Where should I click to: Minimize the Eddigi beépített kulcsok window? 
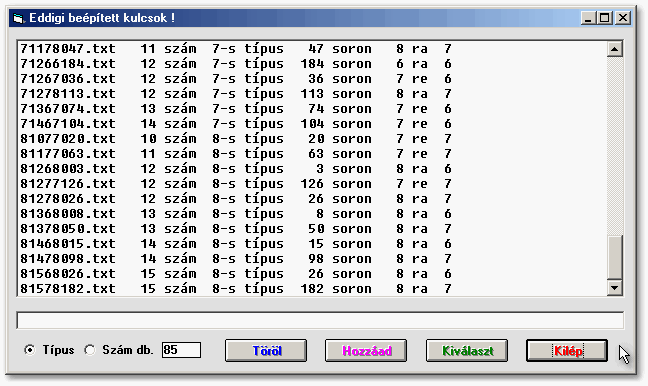(x=588, y=18)
